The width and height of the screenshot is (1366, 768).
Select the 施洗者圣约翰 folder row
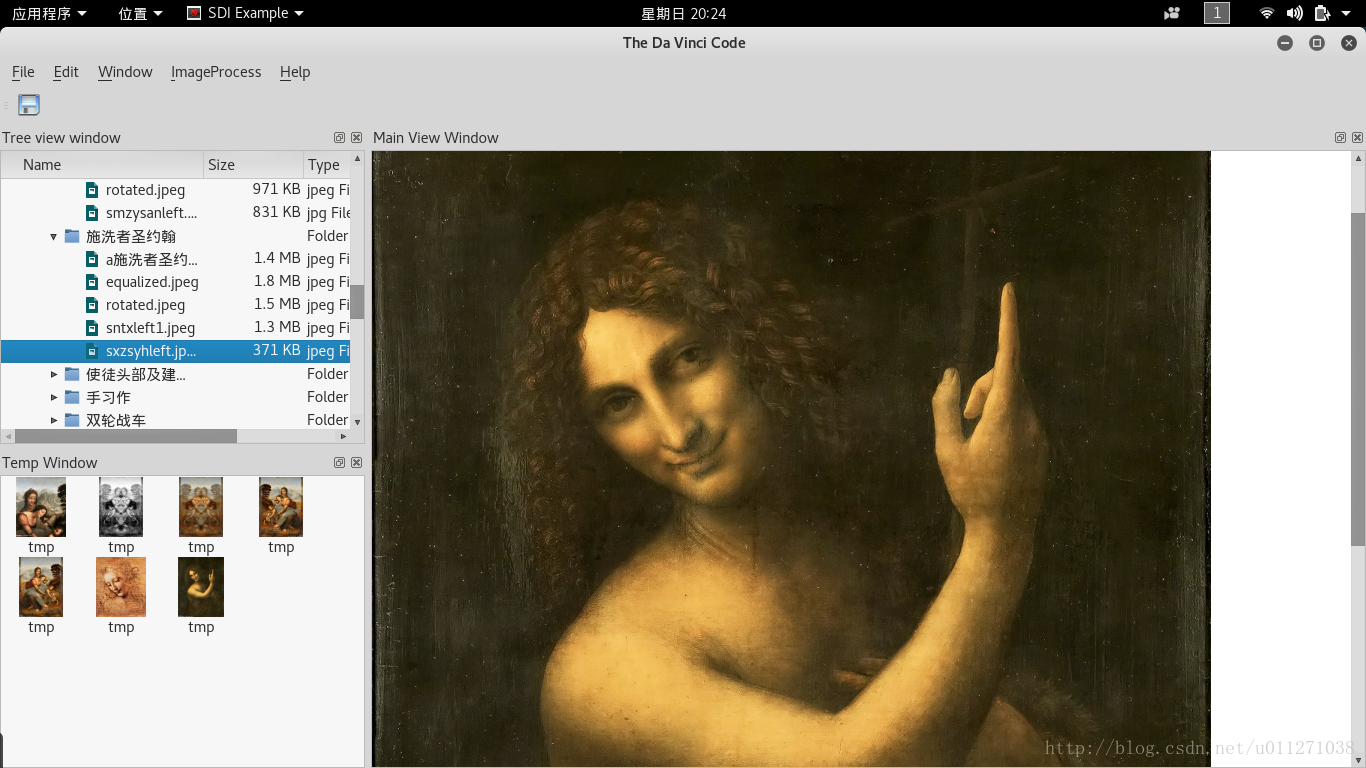point(175,236)
